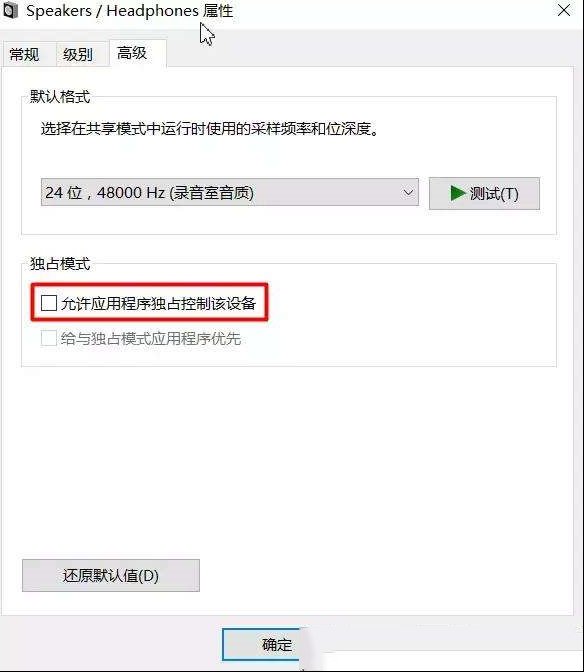This screenshot has height=672, width=584.
Task: Click the 选择在共享模式中运行时 description text
Action: 210,129
